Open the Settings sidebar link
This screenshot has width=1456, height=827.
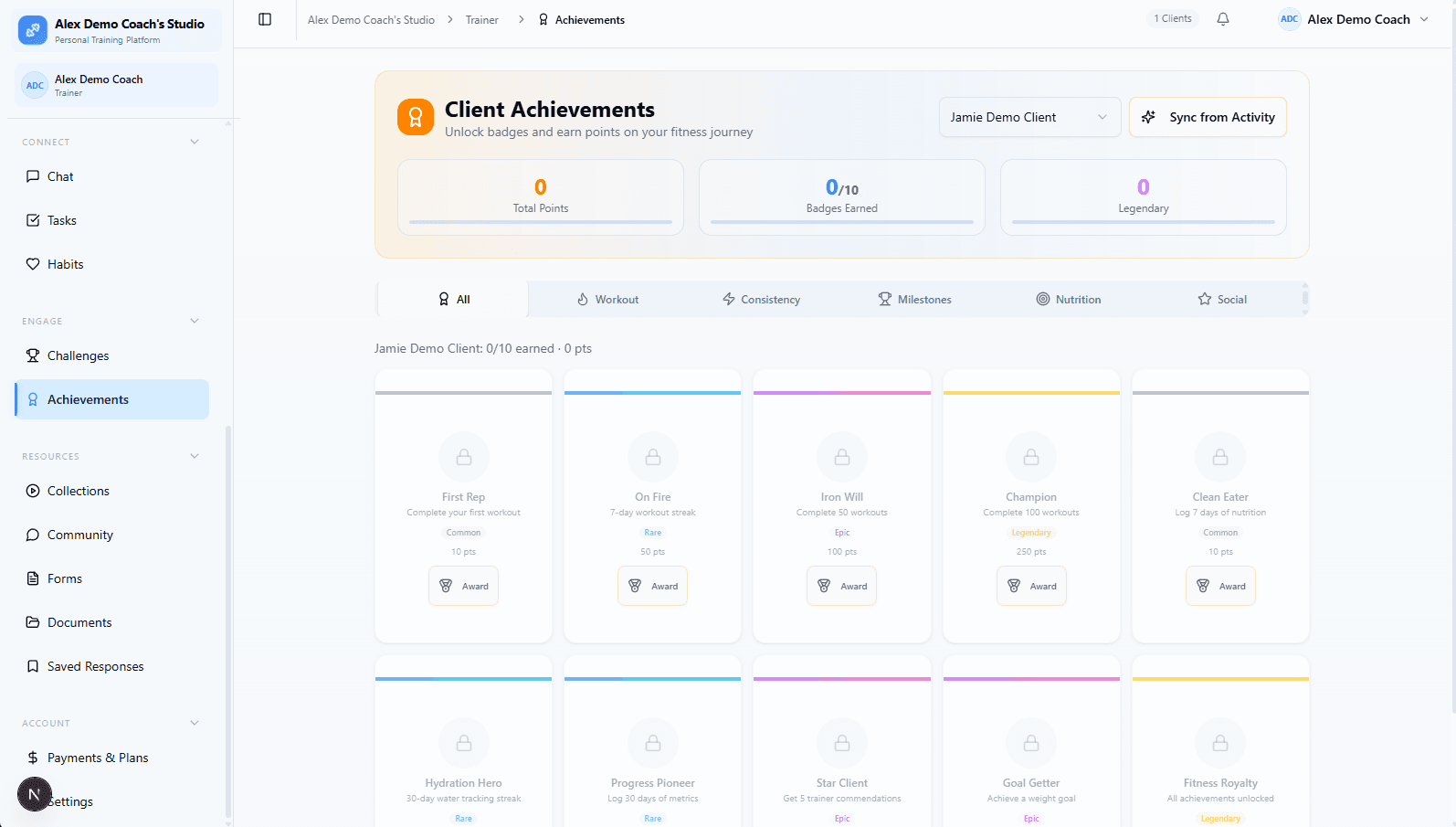click(x=112, y=801)
